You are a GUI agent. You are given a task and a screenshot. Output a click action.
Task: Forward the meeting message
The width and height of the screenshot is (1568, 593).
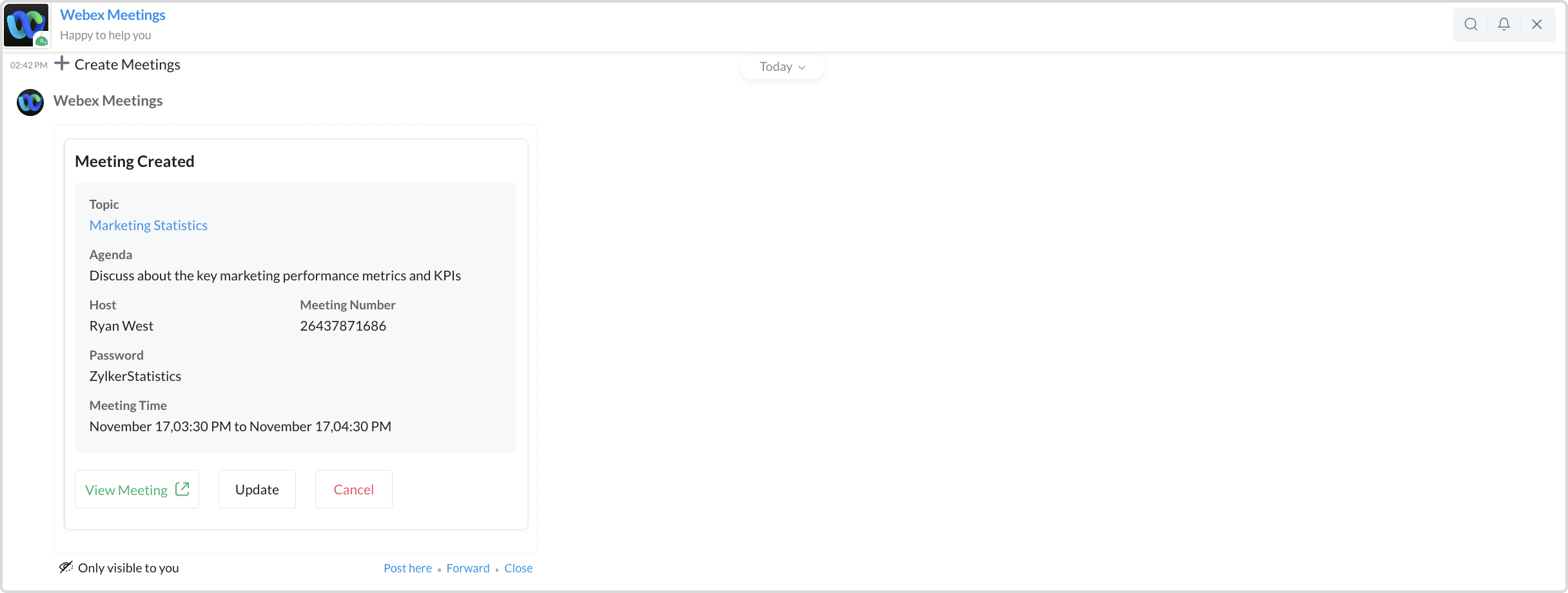click(x=468, y=568)
